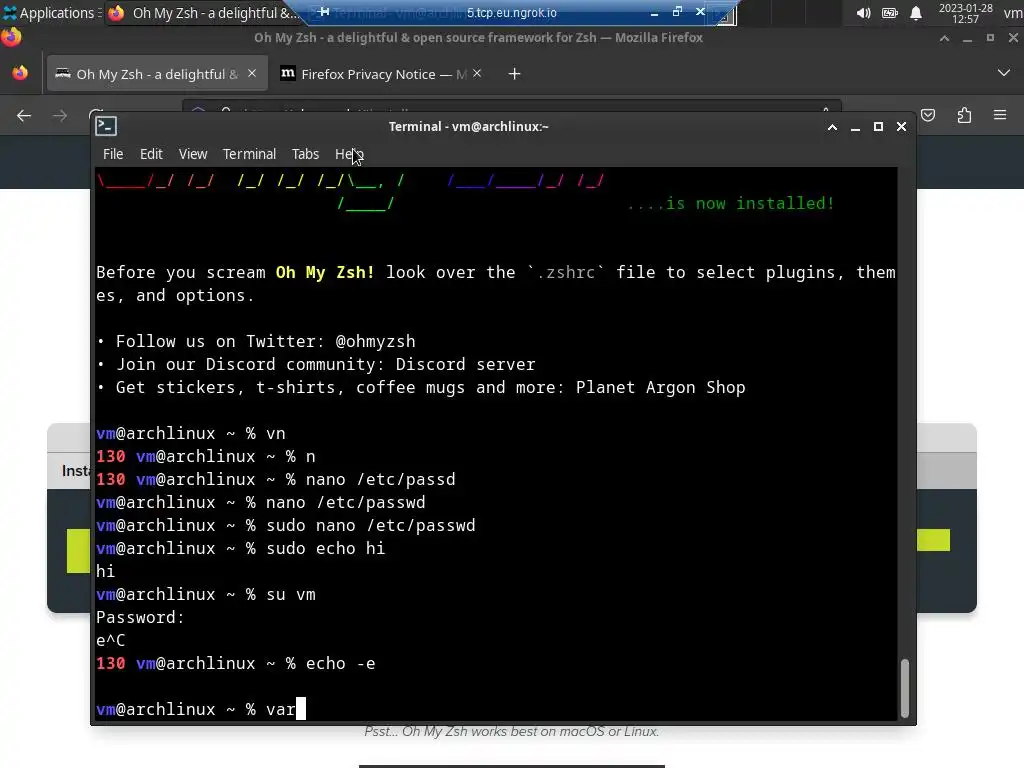
Task: Click the '.zshrc' file name text
Action: point(566,272)
